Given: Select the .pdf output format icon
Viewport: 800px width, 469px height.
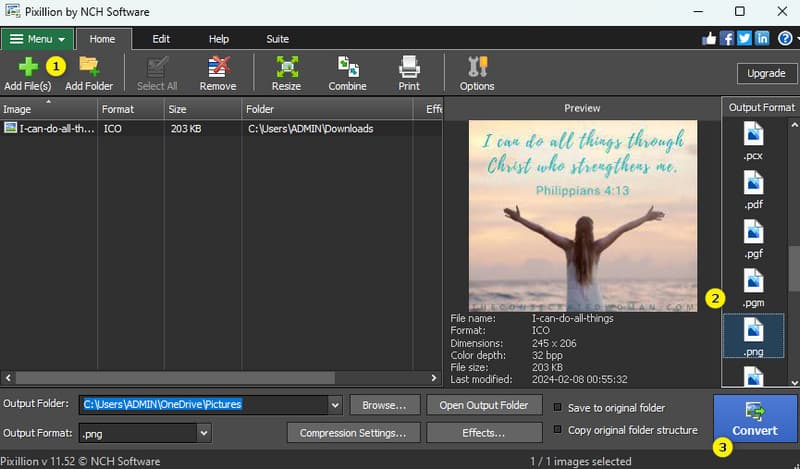Looking at the screenshot, I should (x=753, y=190).
